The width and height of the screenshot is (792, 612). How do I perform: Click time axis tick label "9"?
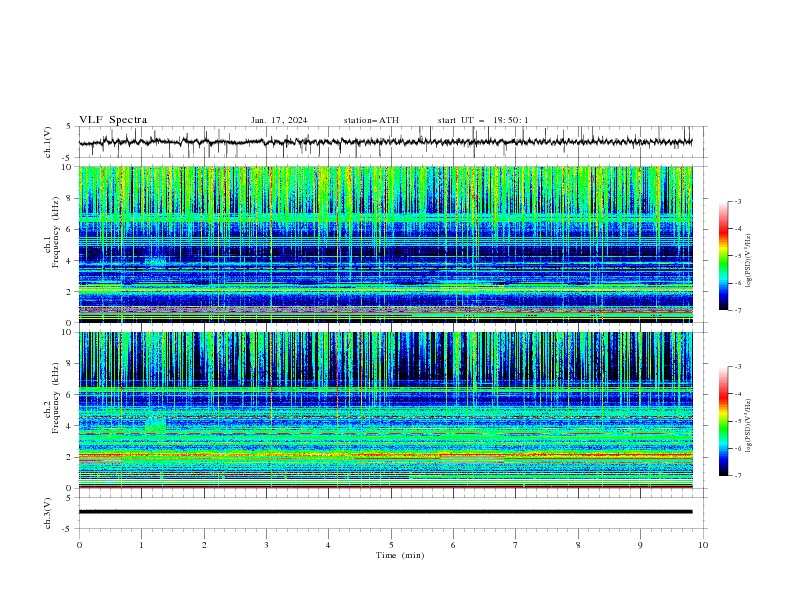640,545
